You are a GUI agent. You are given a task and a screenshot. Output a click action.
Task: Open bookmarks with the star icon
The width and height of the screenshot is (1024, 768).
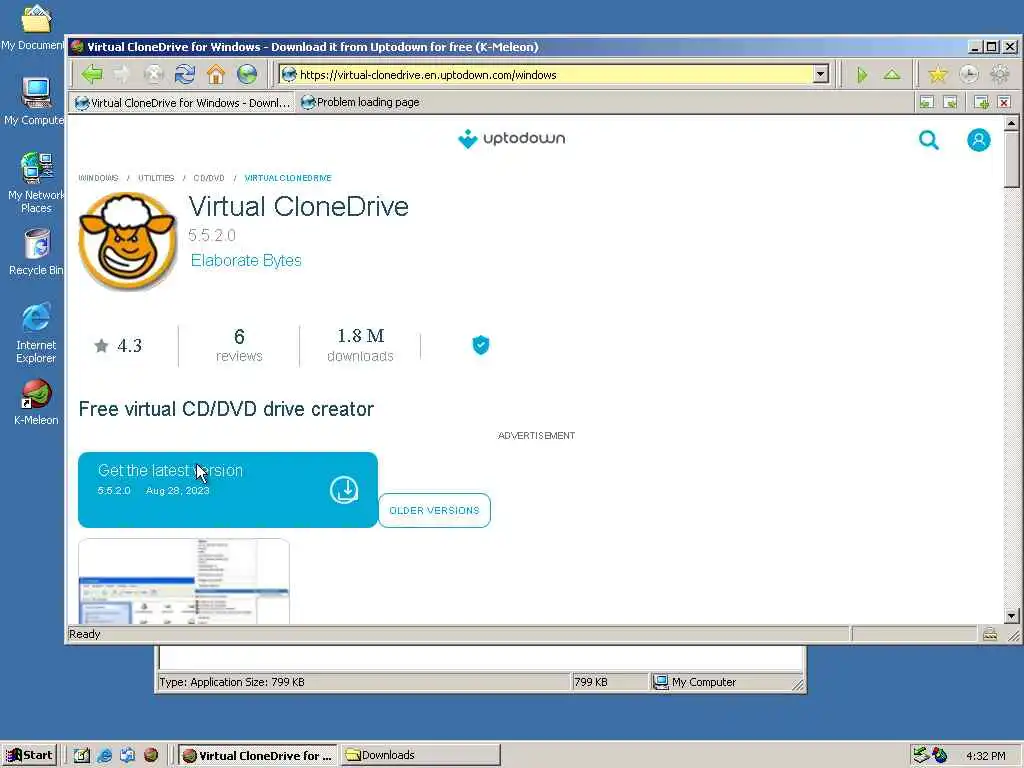(x=938, y=74)
